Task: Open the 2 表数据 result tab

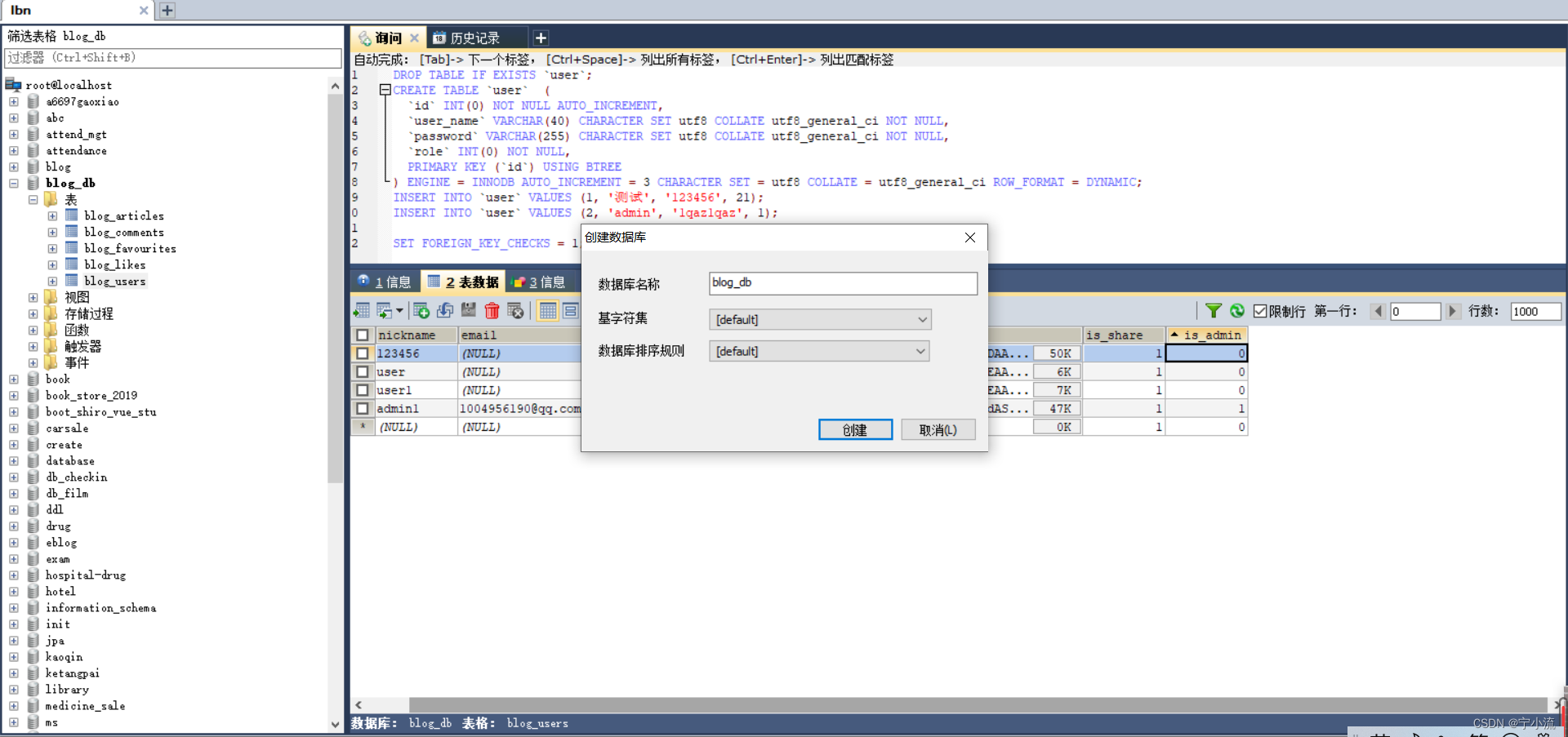Action: 463,282
